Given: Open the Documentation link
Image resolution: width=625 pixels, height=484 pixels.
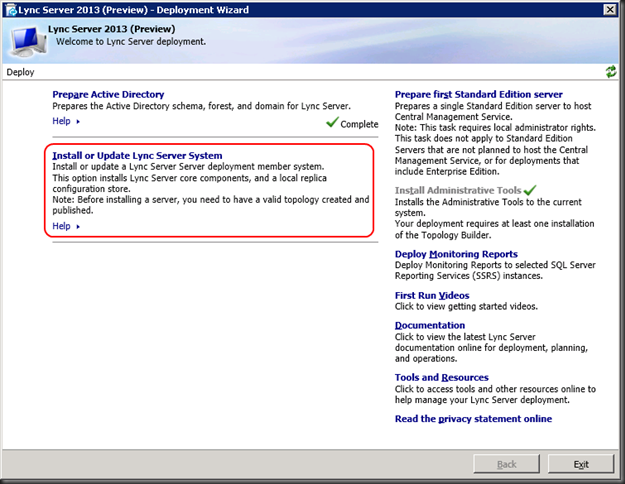Looking at the screenshot, I should 430,325.
